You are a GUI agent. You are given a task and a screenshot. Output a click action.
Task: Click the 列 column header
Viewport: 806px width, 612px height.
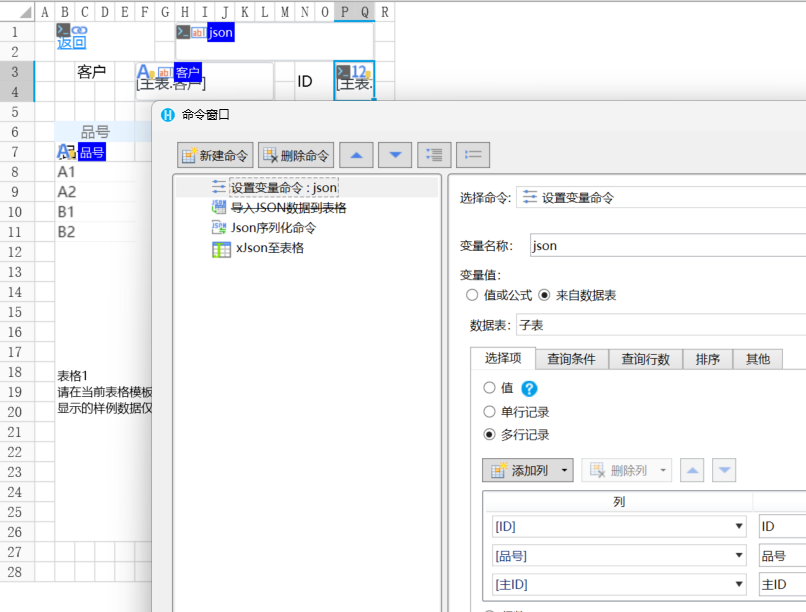(x=619, y=502)
